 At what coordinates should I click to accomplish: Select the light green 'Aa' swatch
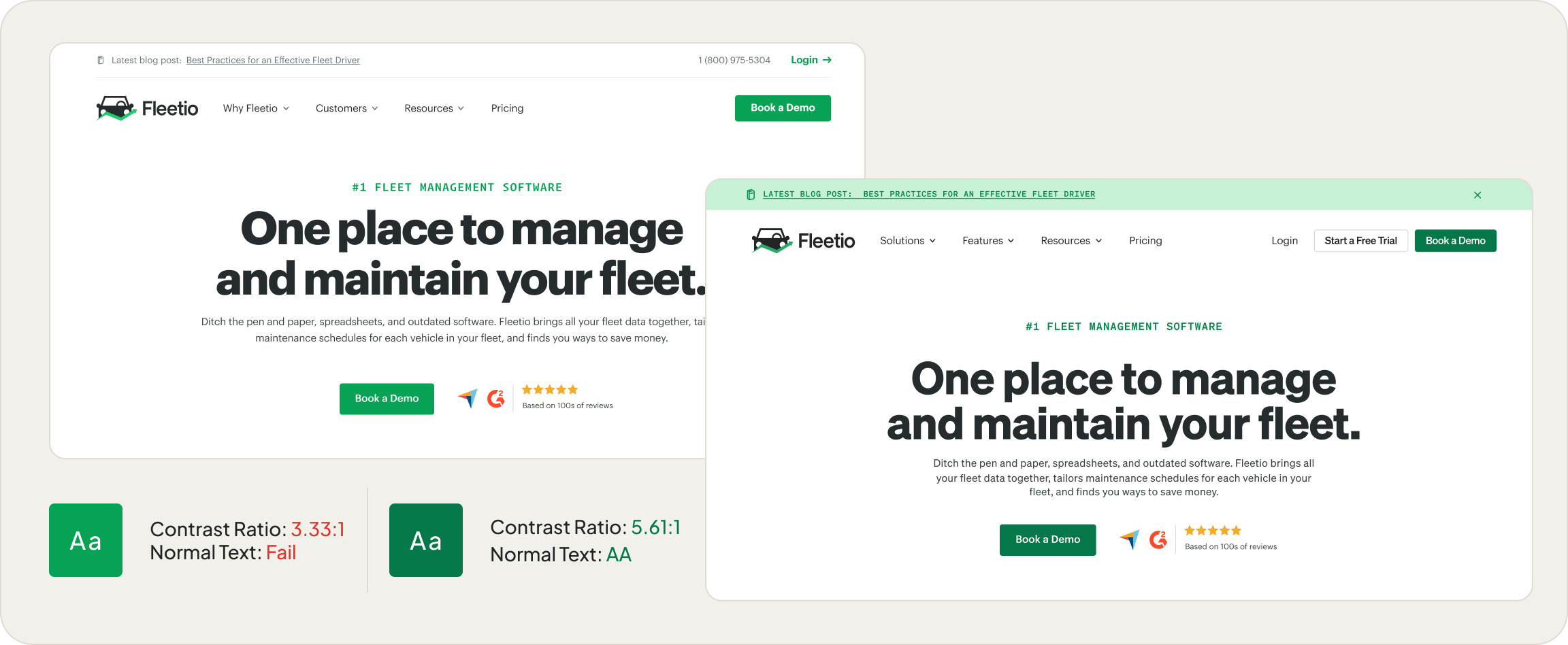click(x=86, y=540)
